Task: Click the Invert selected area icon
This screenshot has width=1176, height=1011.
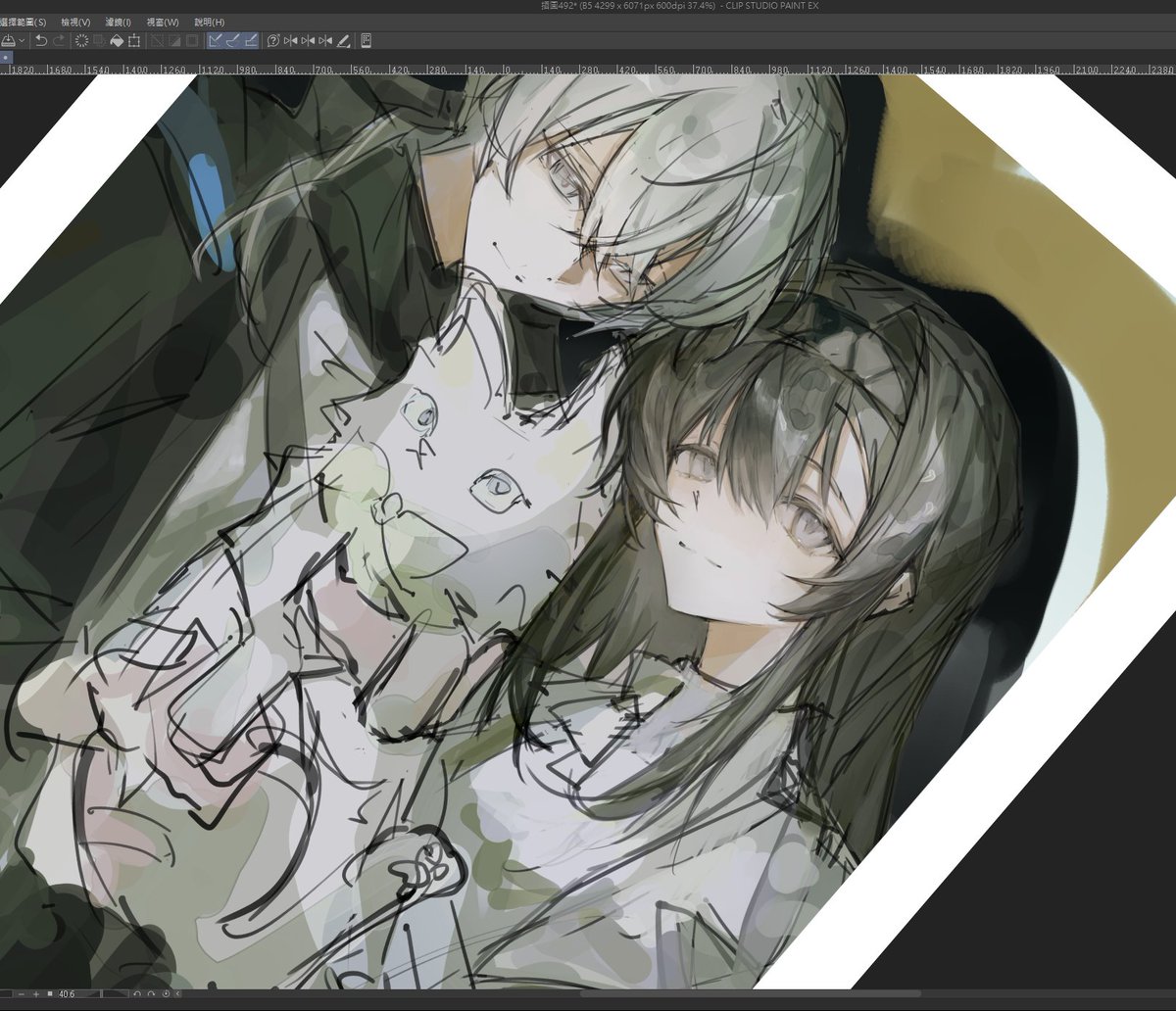Action: pos(174,40)
